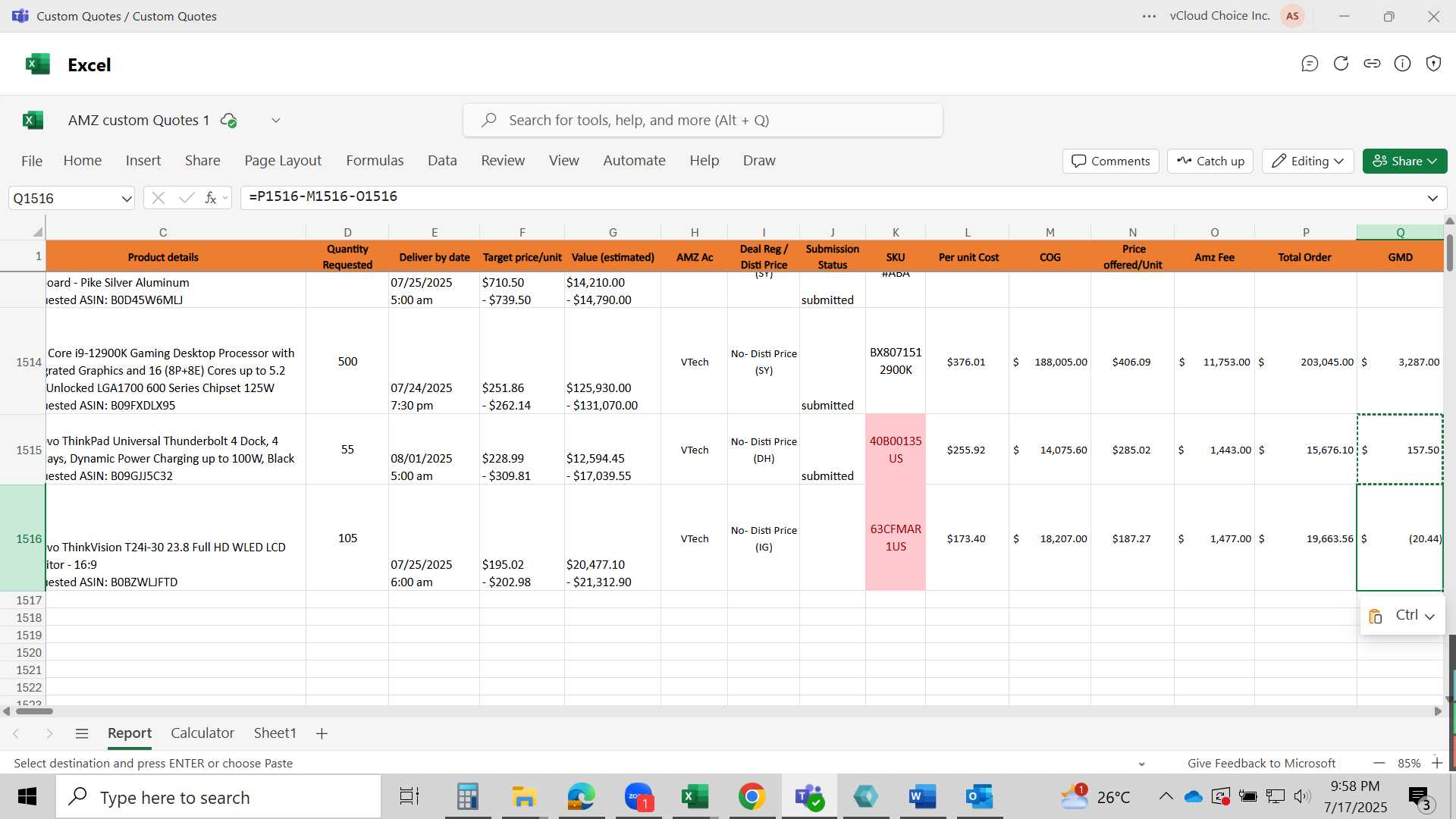This screenshot has width=1456, height=819.
Task: Open the Formulas ribbon tab
Action: point(375,161)
